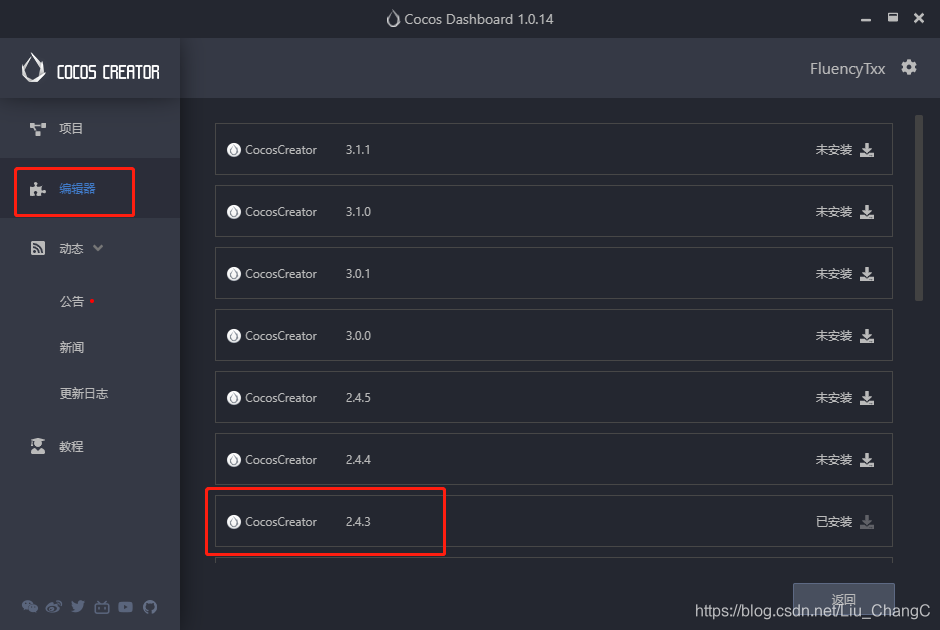Screen dimensions: 940x630
Task: Collapse the 动态 menu chevron
Action: pyautogui.click(x=98, y=248)
